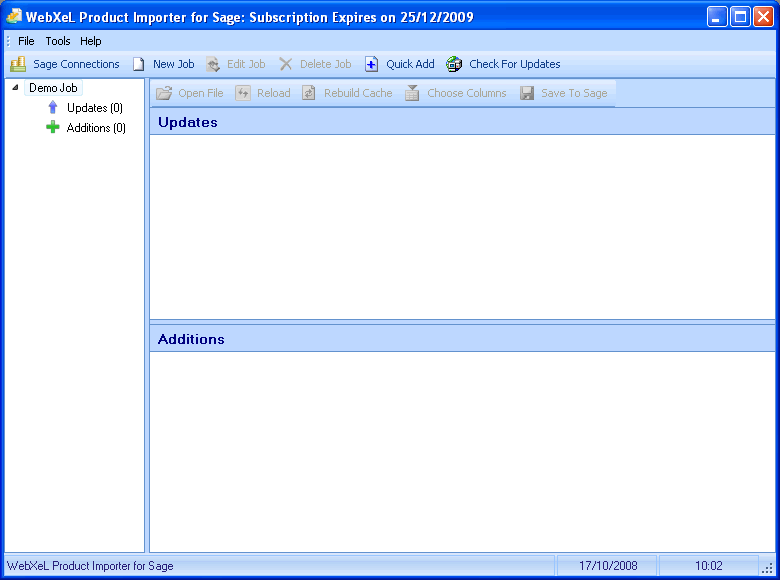Screen dimensions: 780x580
Task: Open the Tools menu
Action: (x=58, y=41)
